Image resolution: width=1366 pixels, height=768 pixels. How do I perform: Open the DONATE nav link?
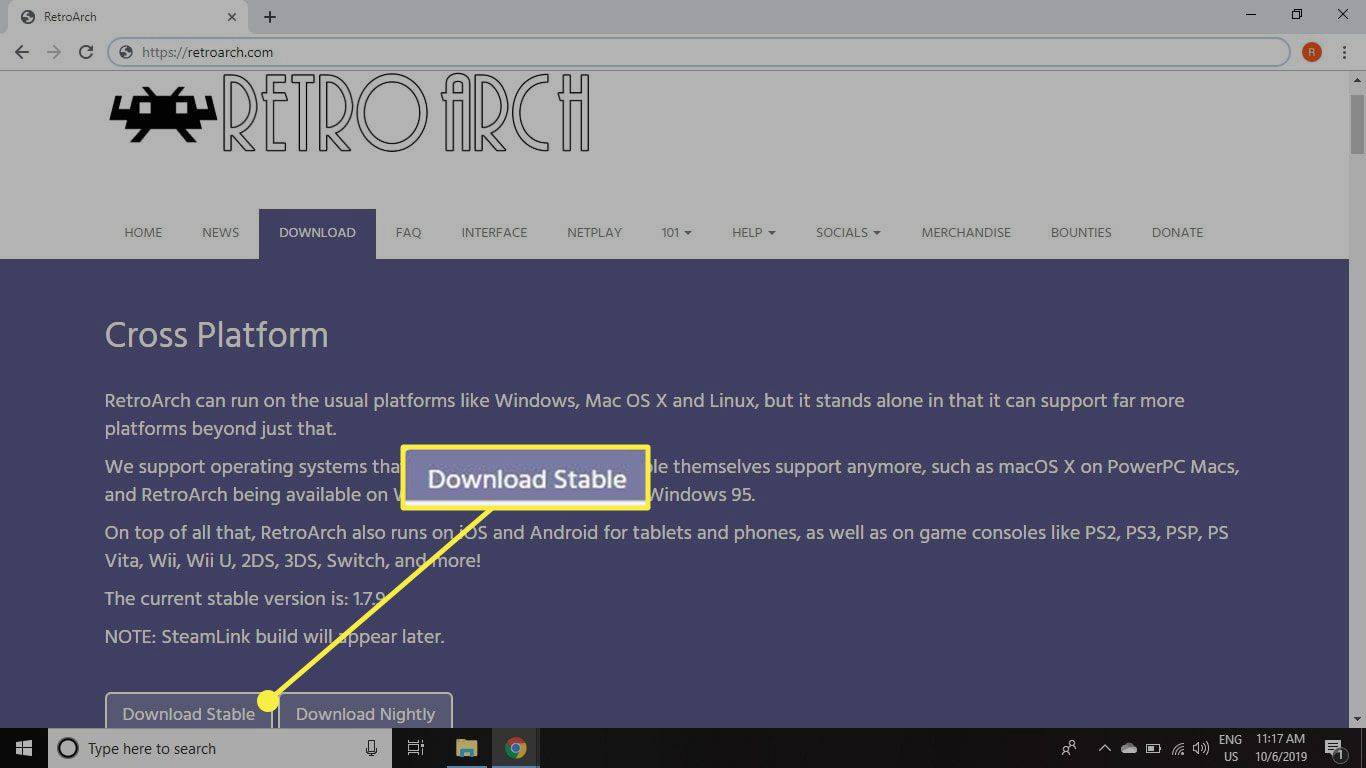pyautogui.click(x=1177, y=232)
